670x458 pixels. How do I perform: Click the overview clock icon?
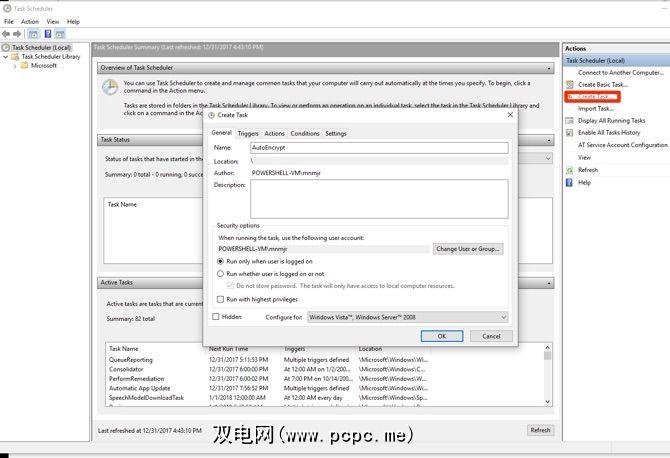tap(110, 87)
